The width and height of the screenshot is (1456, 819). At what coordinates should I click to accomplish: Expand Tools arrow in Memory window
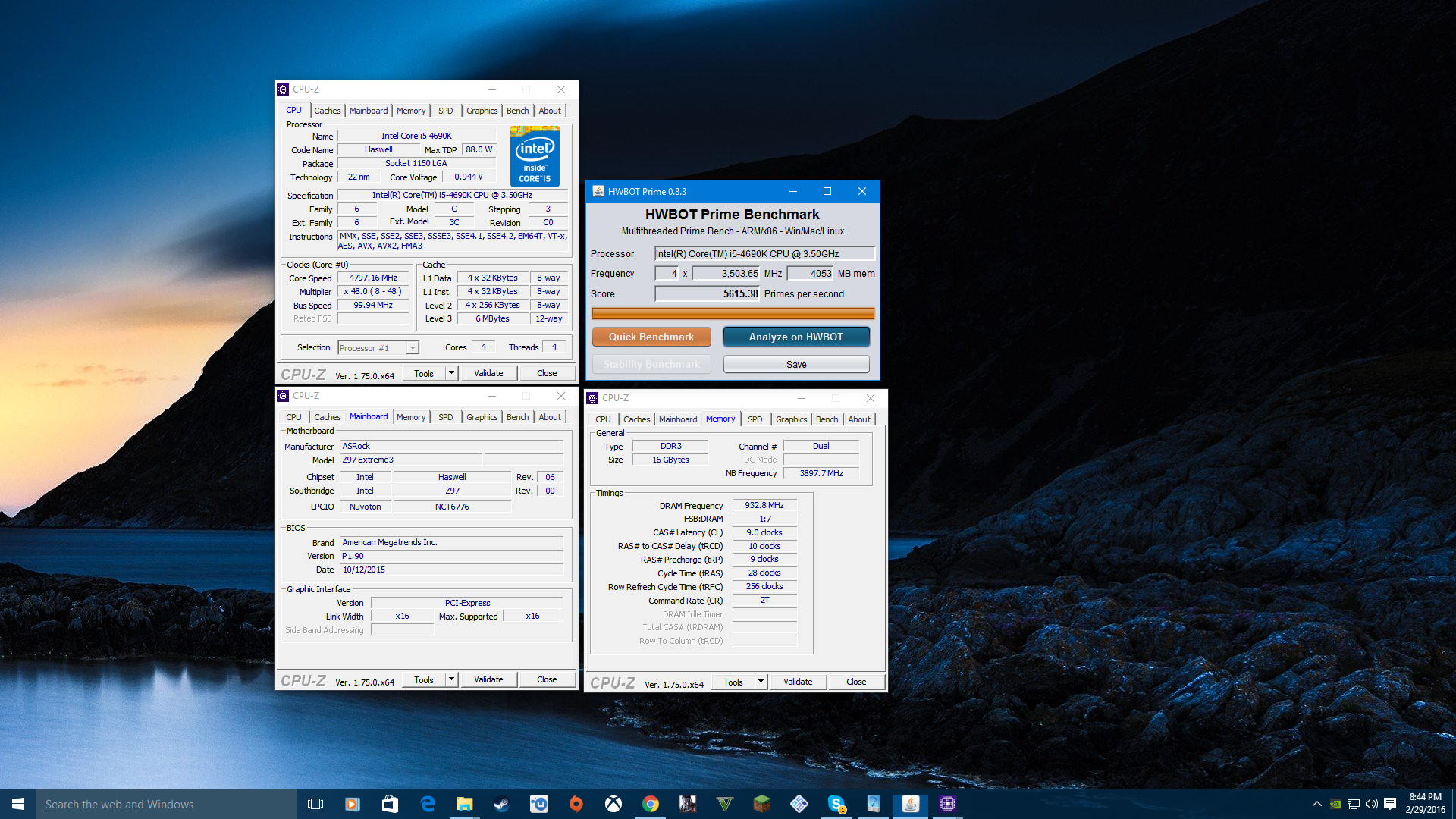(x=761, y=682)
